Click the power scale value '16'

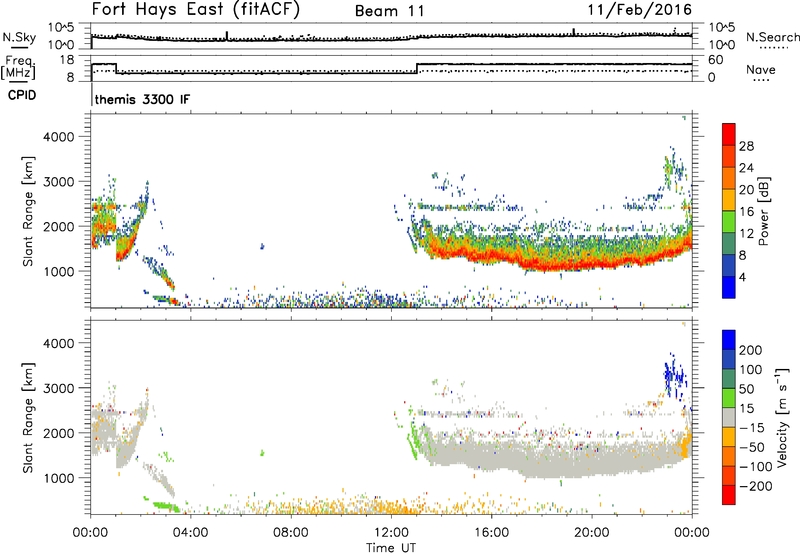point(746,212)
